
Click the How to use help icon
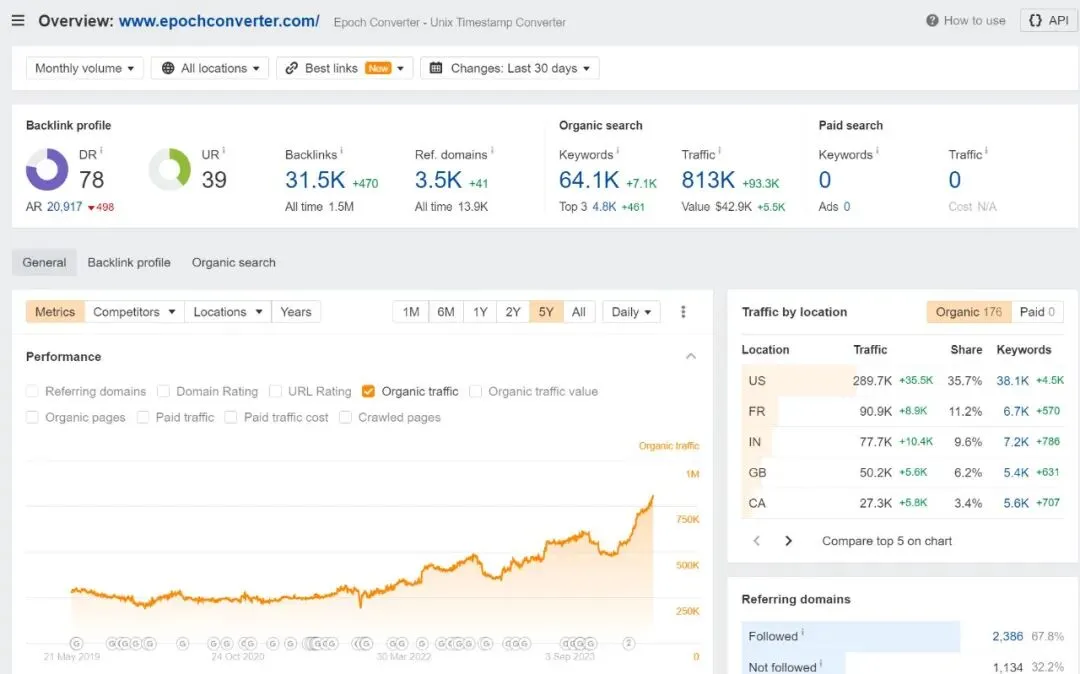pos(932,21)
